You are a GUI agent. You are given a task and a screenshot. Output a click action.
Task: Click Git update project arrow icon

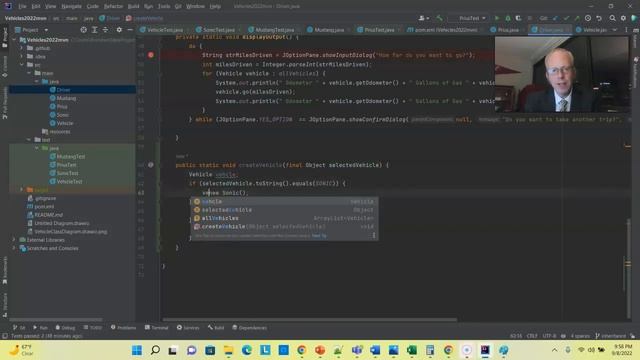point(555,18)
